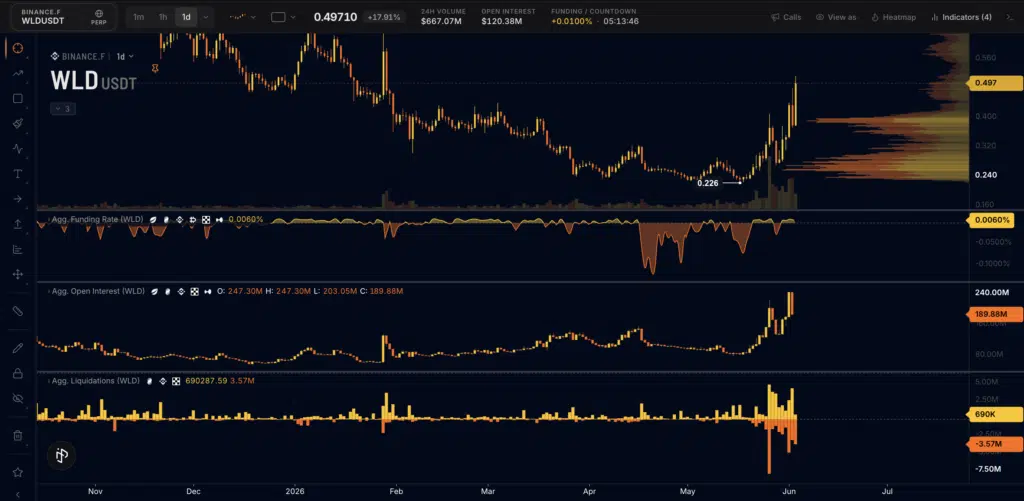Select the trend line drawing tool

pyautogui.click(x=18, y=73)
